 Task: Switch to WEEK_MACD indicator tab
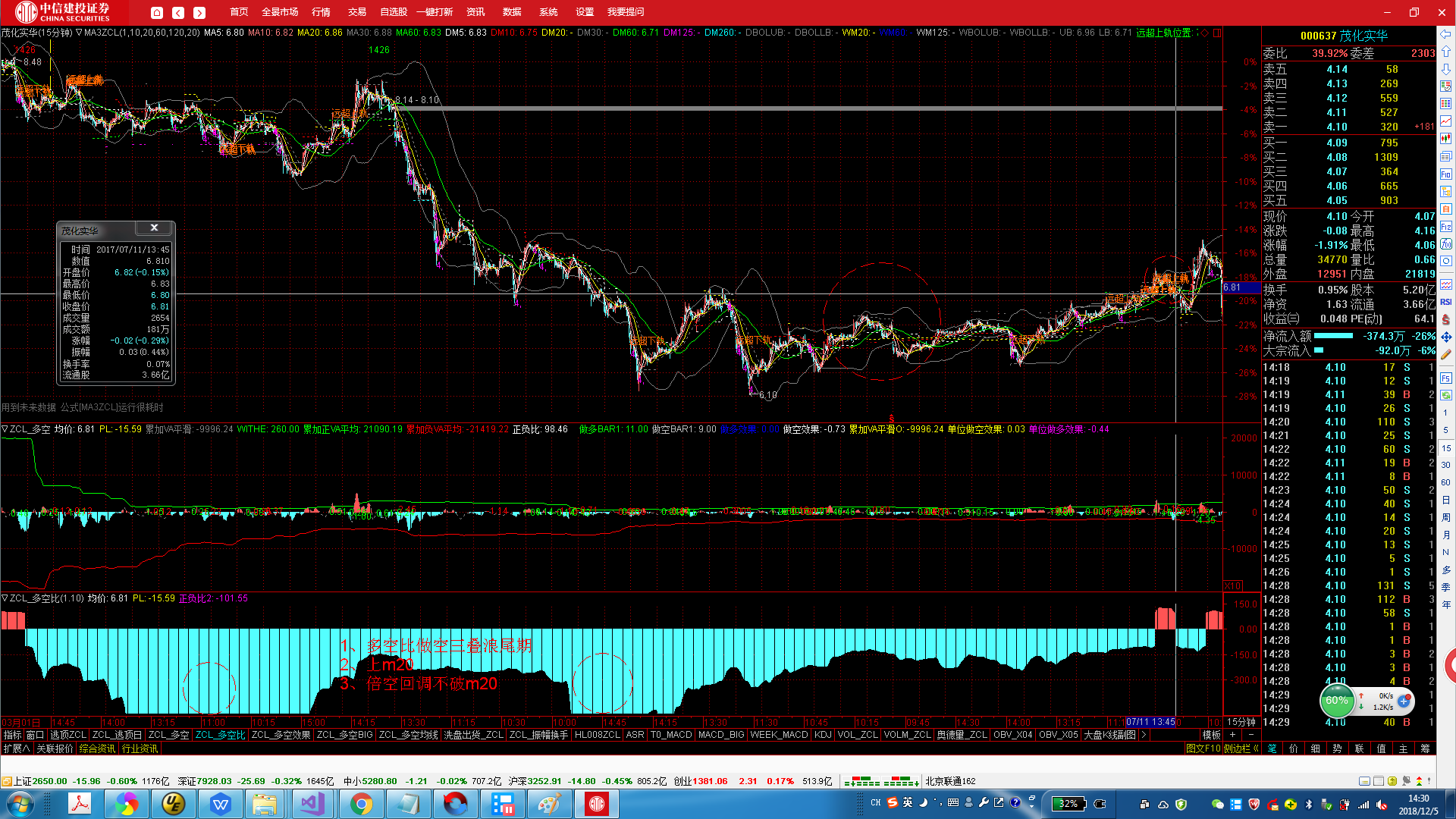(x=779, y=735)
